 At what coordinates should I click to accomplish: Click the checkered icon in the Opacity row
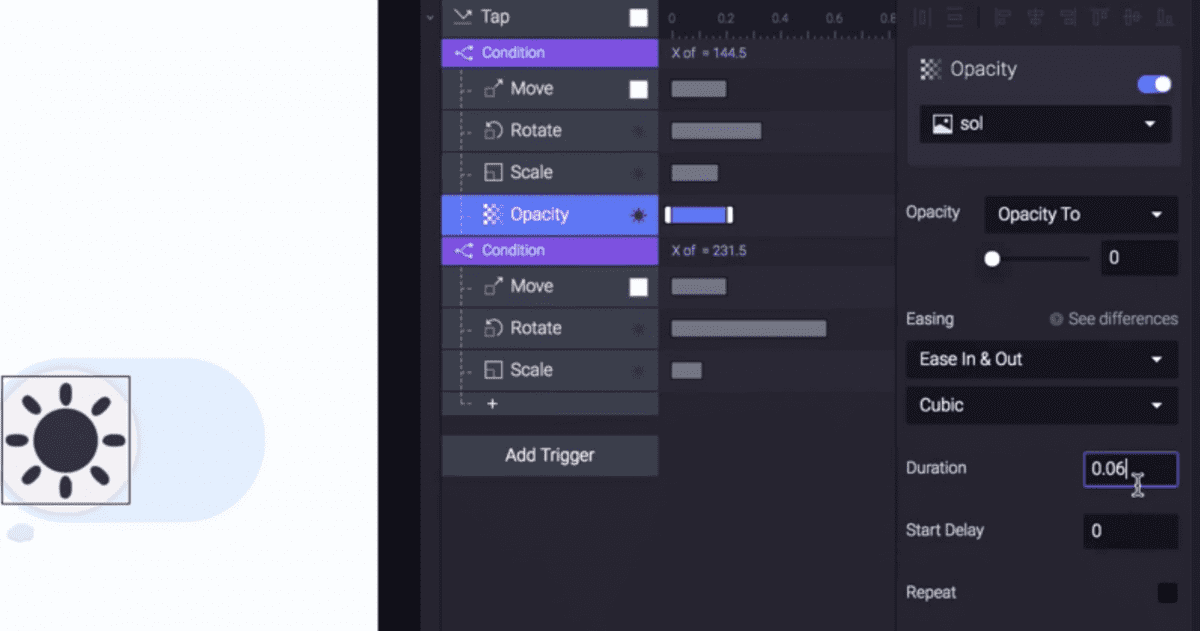[493, 215]
